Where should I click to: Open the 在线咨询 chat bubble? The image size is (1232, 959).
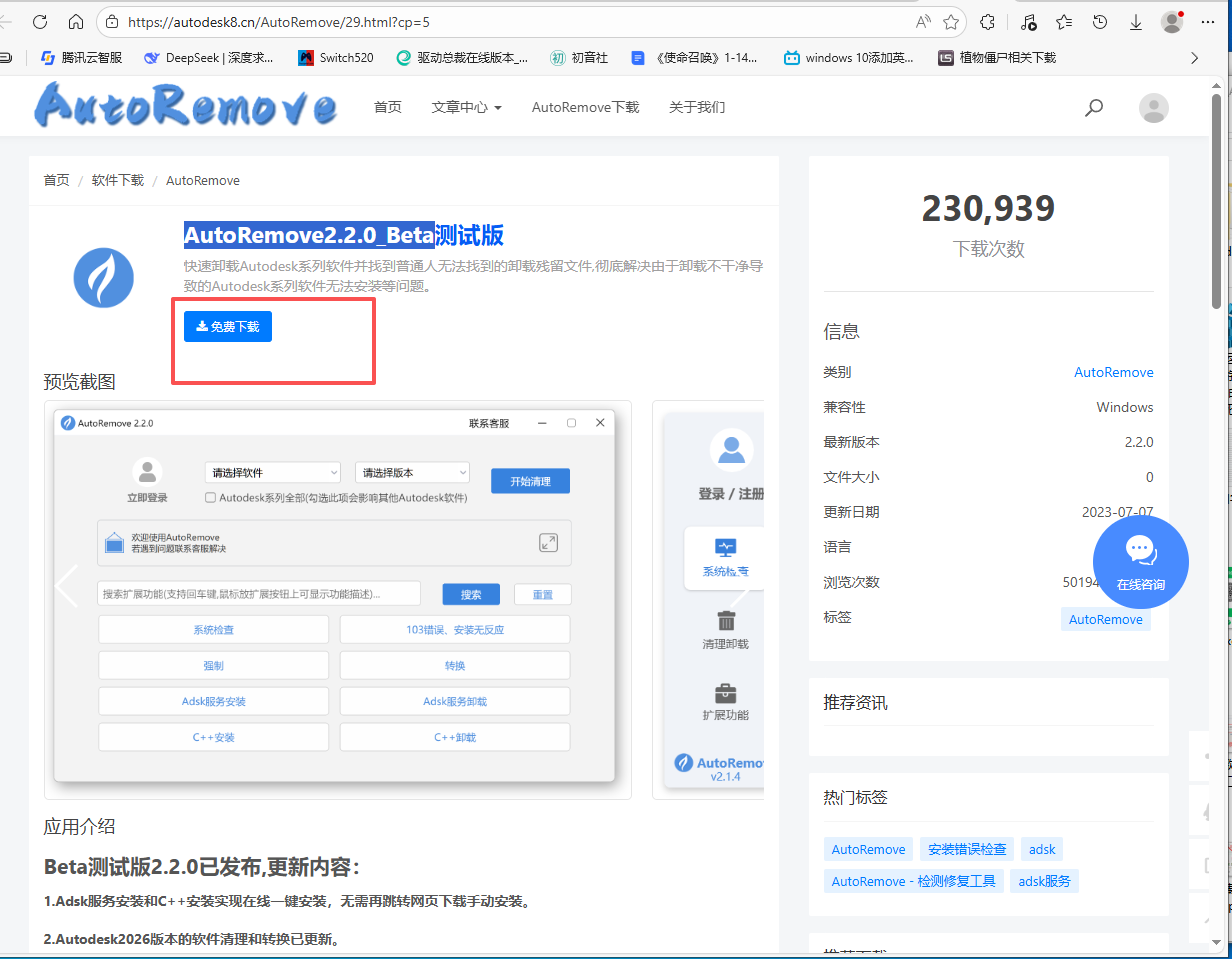(x=1140, y=562)
